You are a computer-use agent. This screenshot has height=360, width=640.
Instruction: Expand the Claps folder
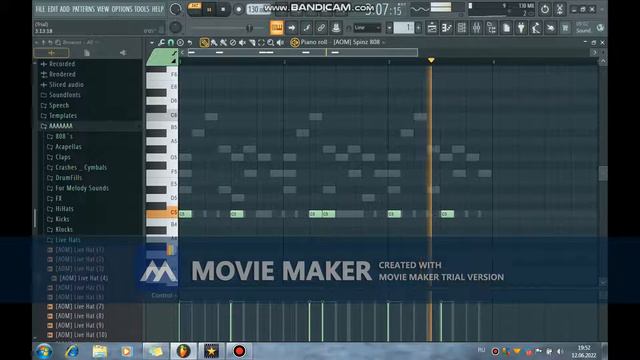tap(63, 157)
